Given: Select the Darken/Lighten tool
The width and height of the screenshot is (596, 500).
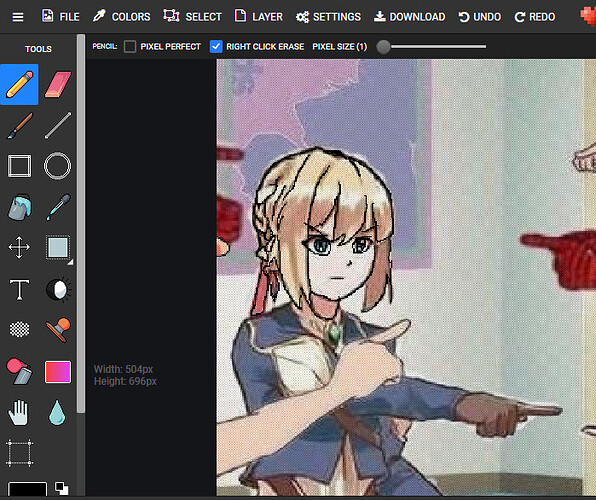Looking at the screenshot, I should click(x=58, y=289).
